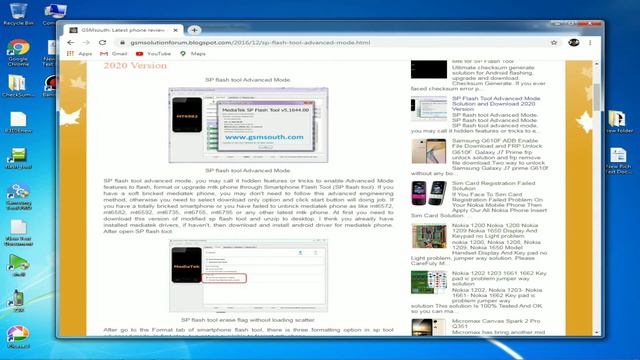Open the New Rich Text Document file
Screen dimensions: 640x360
coord(618,160)
